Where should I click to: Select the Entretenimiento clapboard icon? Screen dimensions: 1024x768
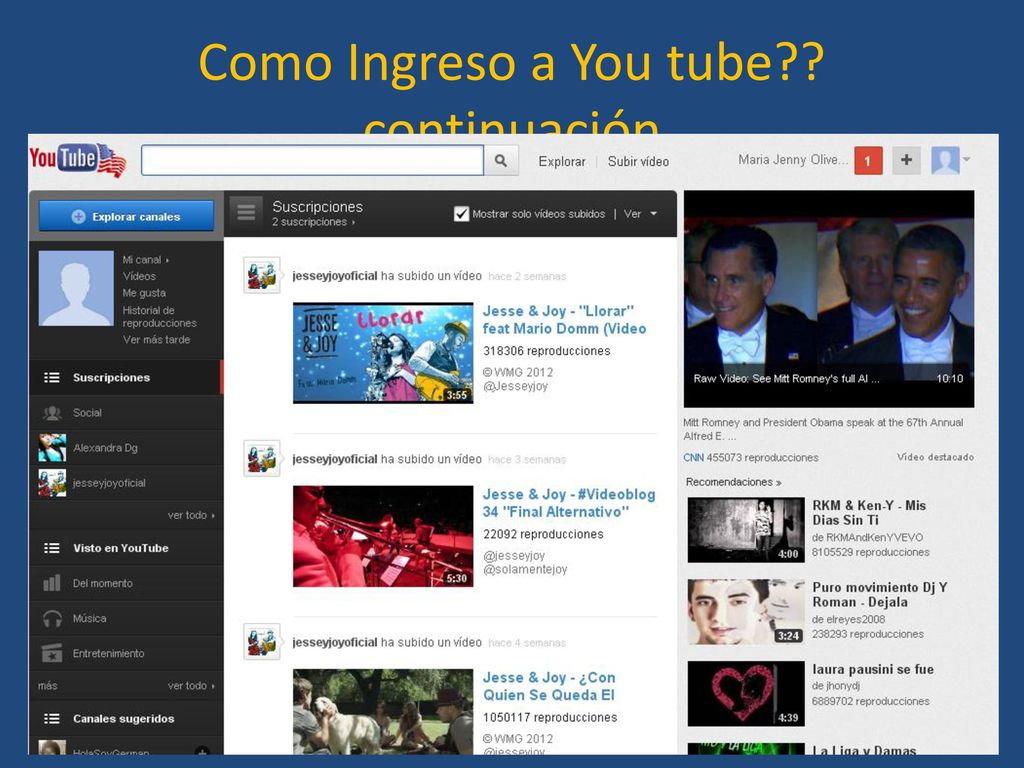coord(52,653)
